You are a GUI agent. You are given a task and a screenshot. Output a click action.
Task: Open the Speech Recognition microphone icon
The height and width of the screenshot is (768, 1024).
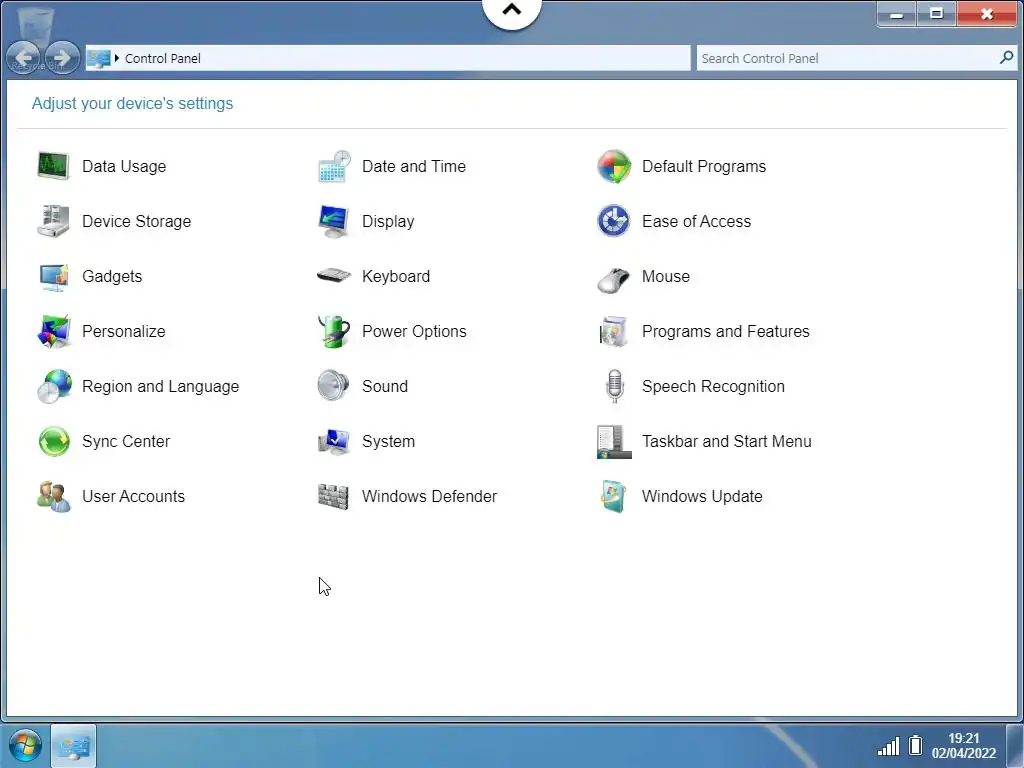click(614, 386)
